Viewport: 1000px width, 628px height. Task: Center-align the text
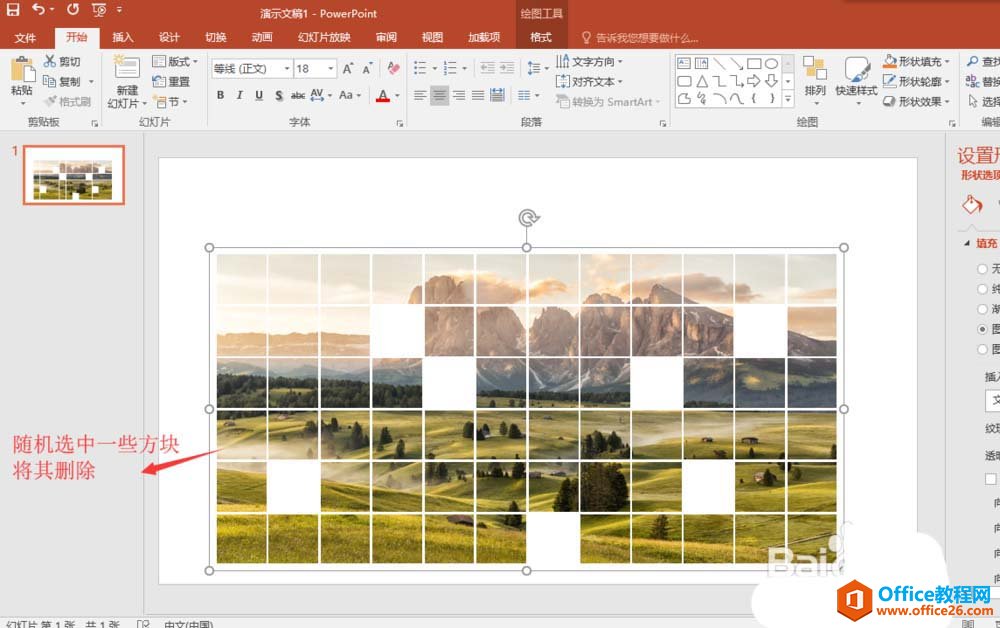point(439,96)
